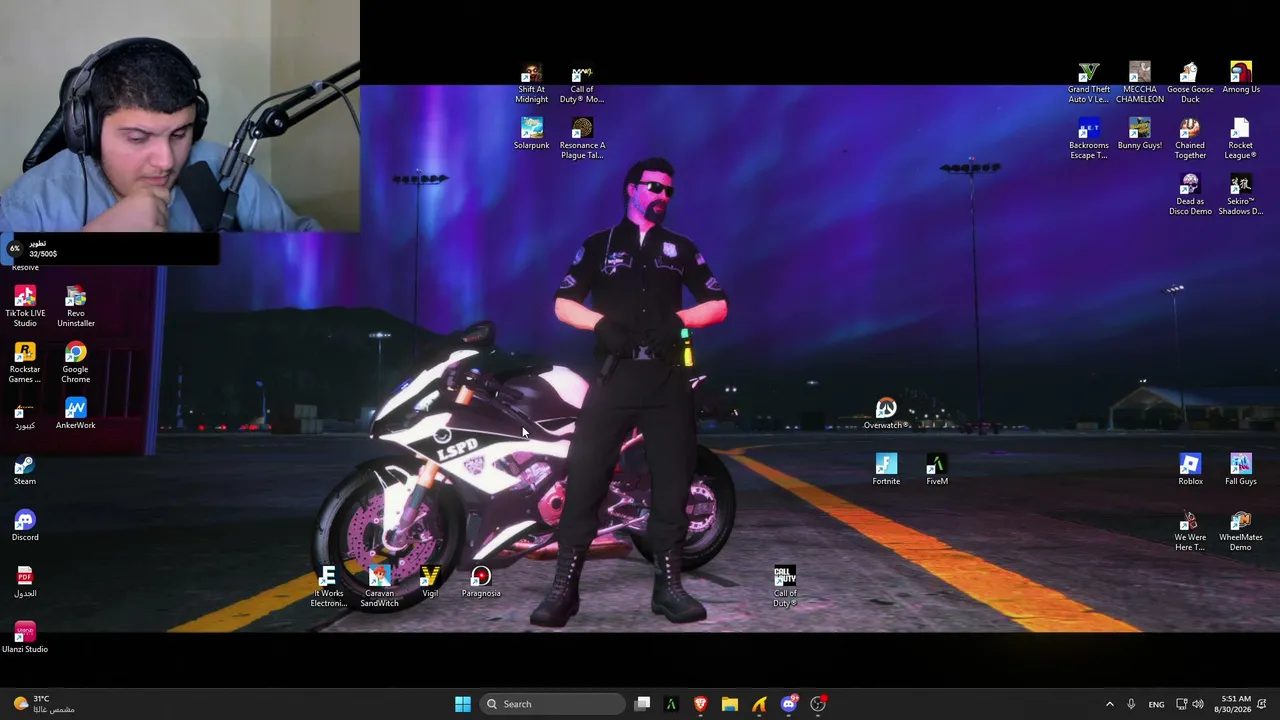
Task: Open the volume control tray icon
Action: point(1198,704)
